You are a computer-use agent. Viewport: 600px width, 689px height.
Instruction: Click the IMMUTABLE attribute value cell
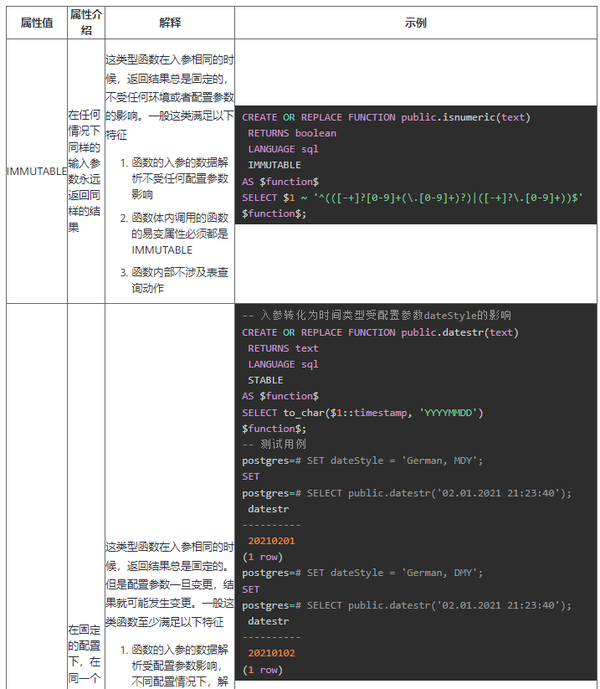pos(37,171)
